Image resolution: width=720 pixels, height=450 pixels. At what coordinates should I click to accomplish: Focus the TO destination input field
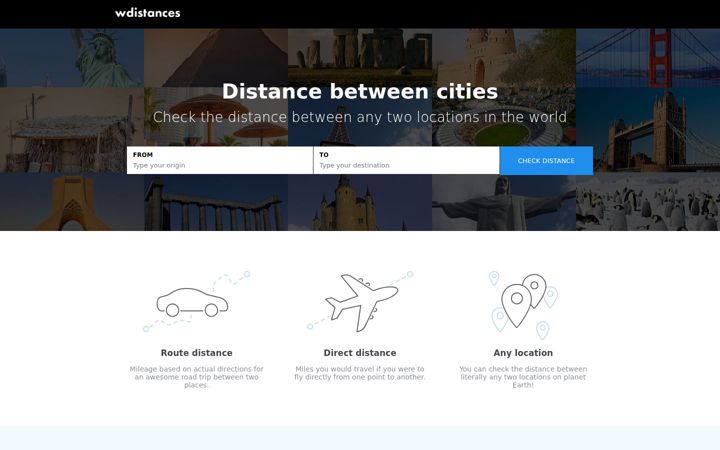pyautogui.click(x=406, y=160)
